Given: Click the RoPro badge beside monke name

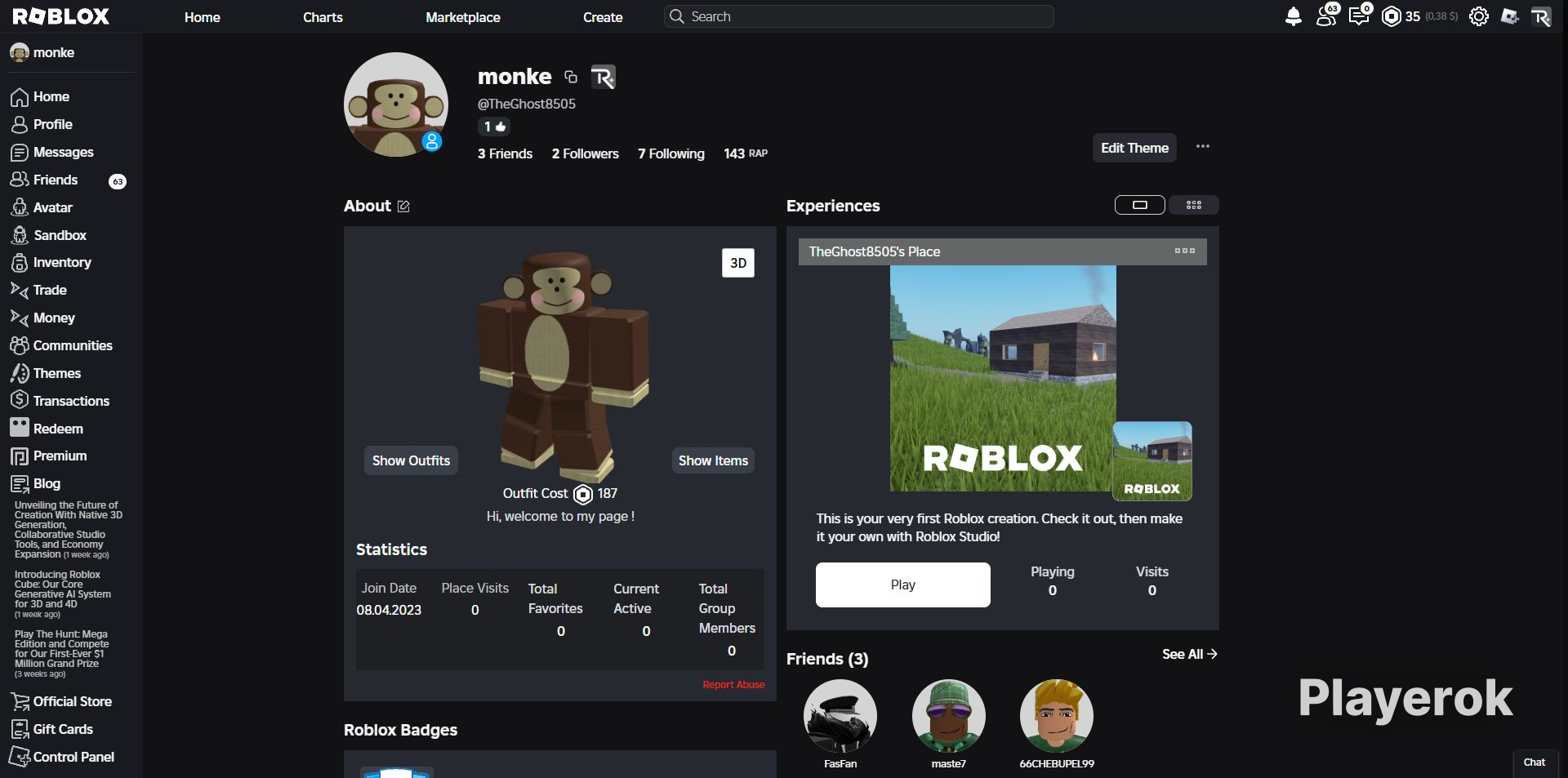Looking at the screenshot, I should click(x=604, y=77).
